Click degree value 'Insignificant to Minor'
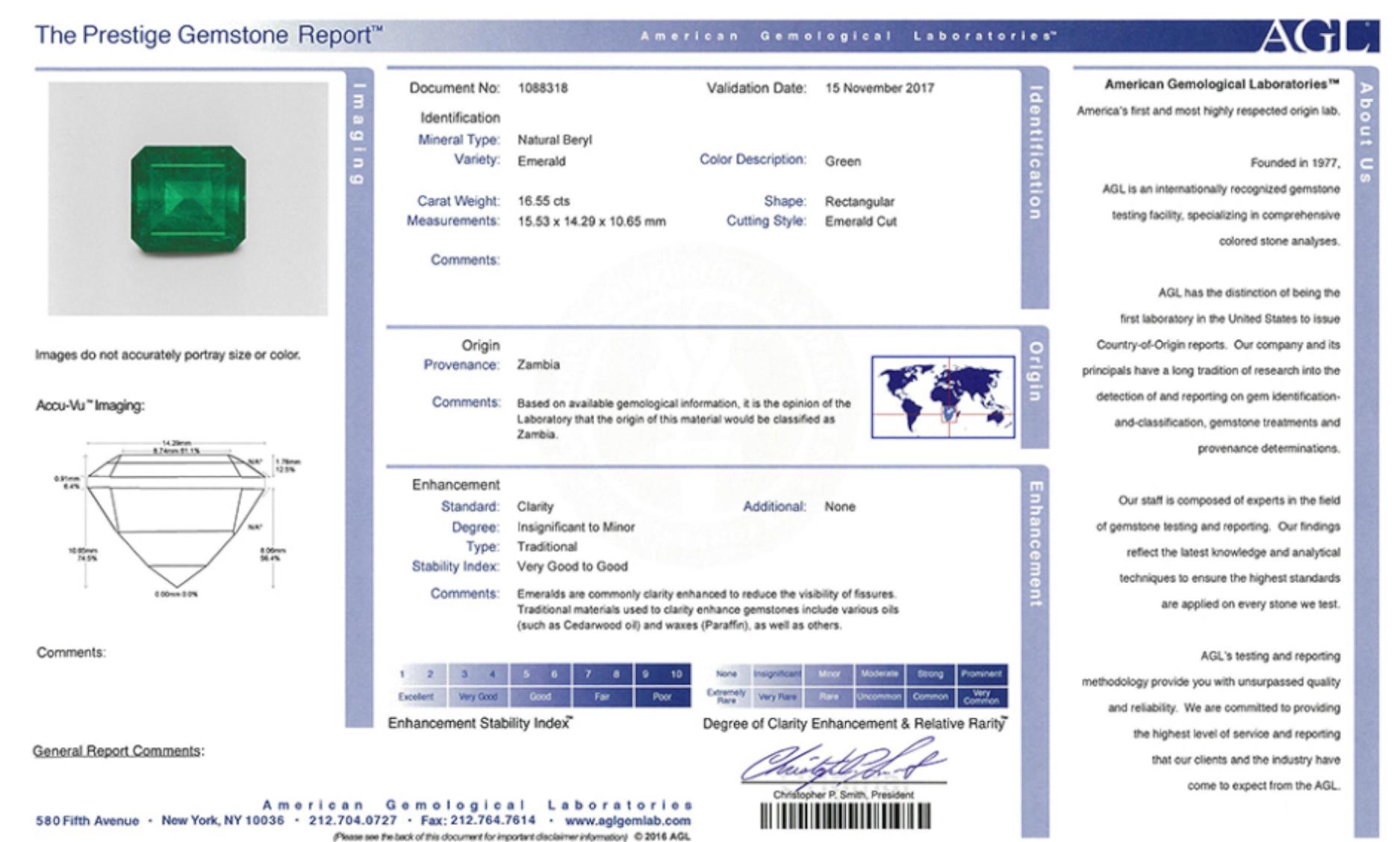The image size is (1400, 842). 576,527
